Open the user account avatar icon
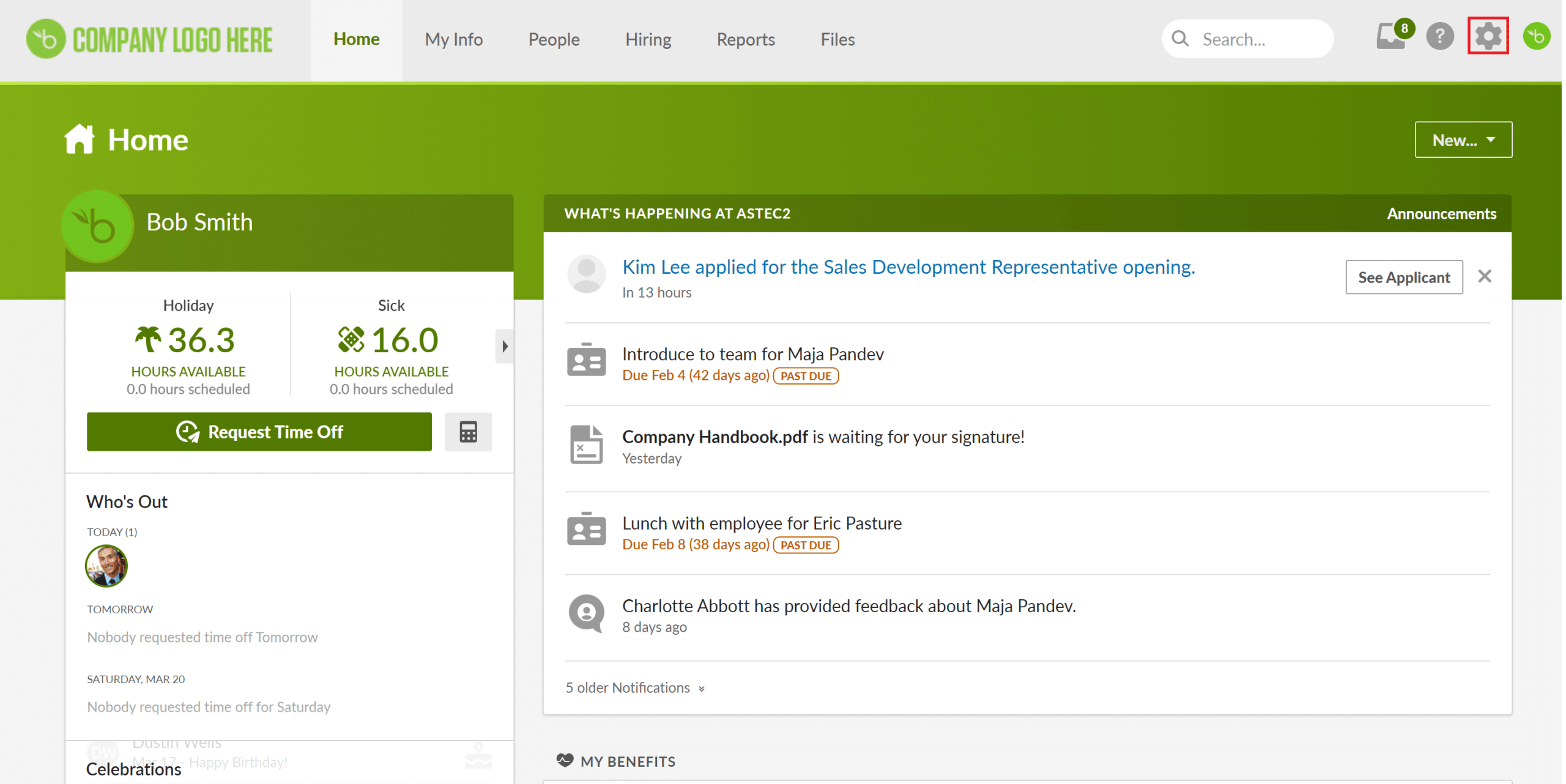 point(1536,37)
